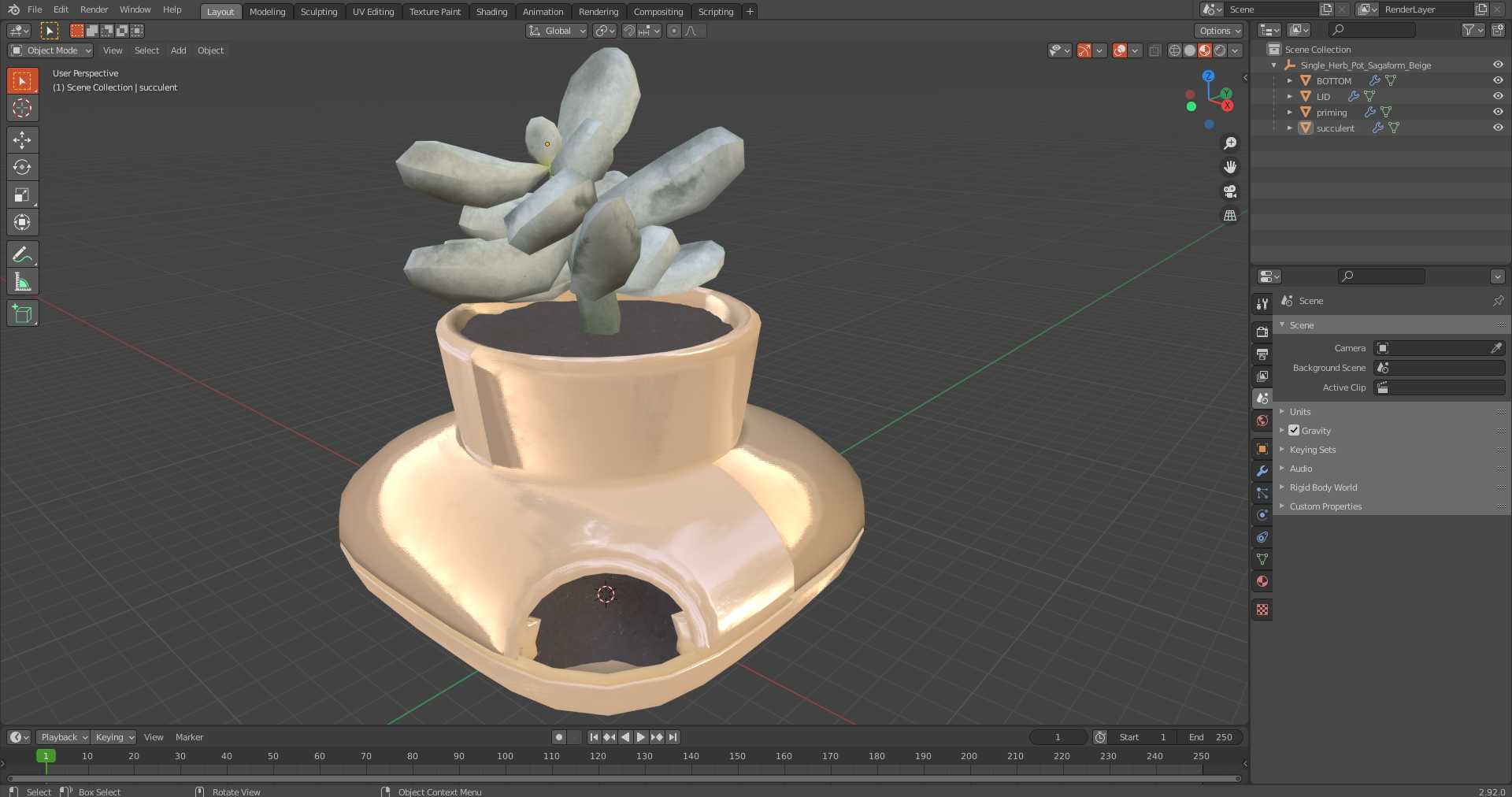The width and height of the screenshot is (1512, 797).
Task: Open the View Layer properties tab
Action: coord(1262,376)
